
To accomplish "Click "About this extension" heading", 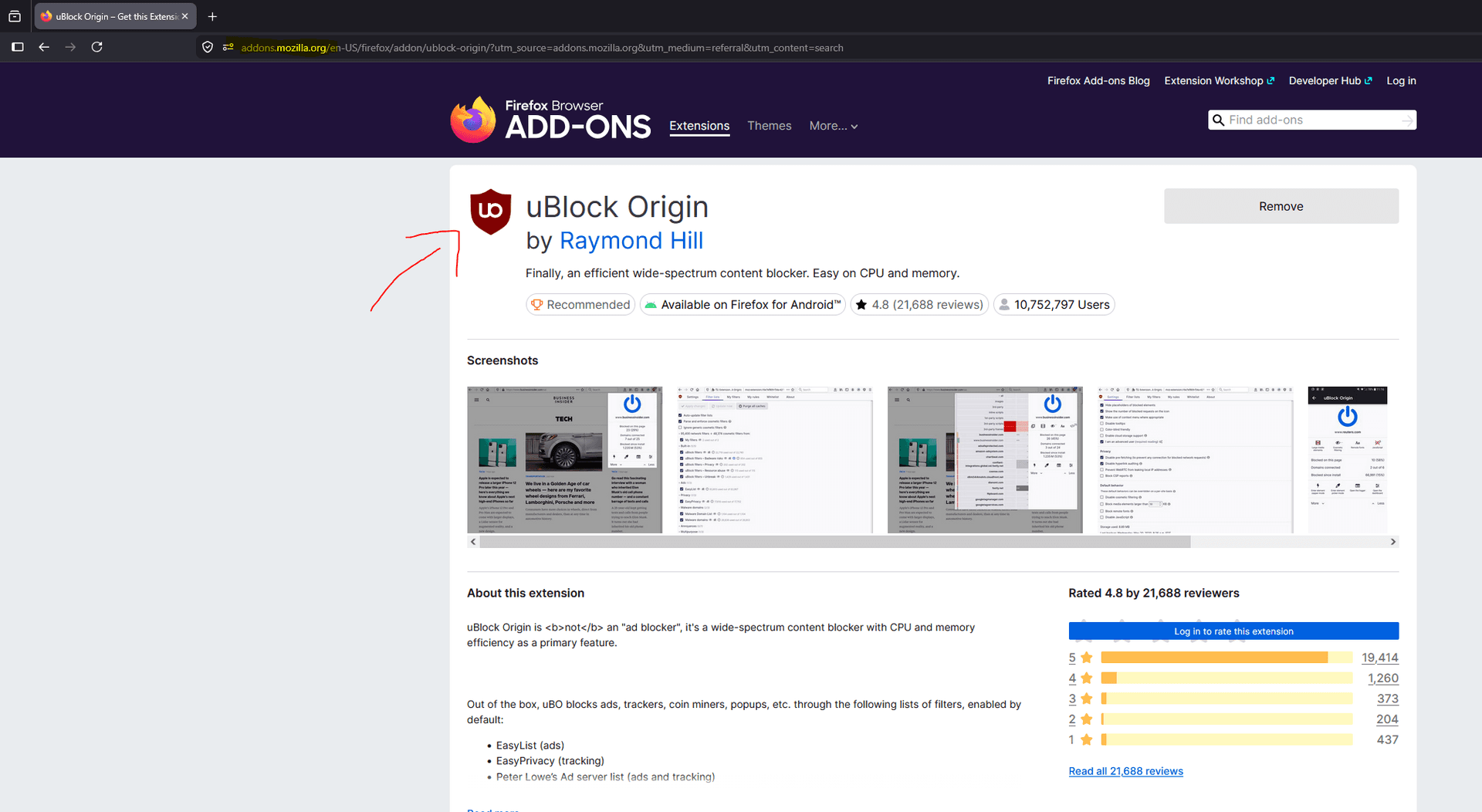I will [x=526, y=593].
